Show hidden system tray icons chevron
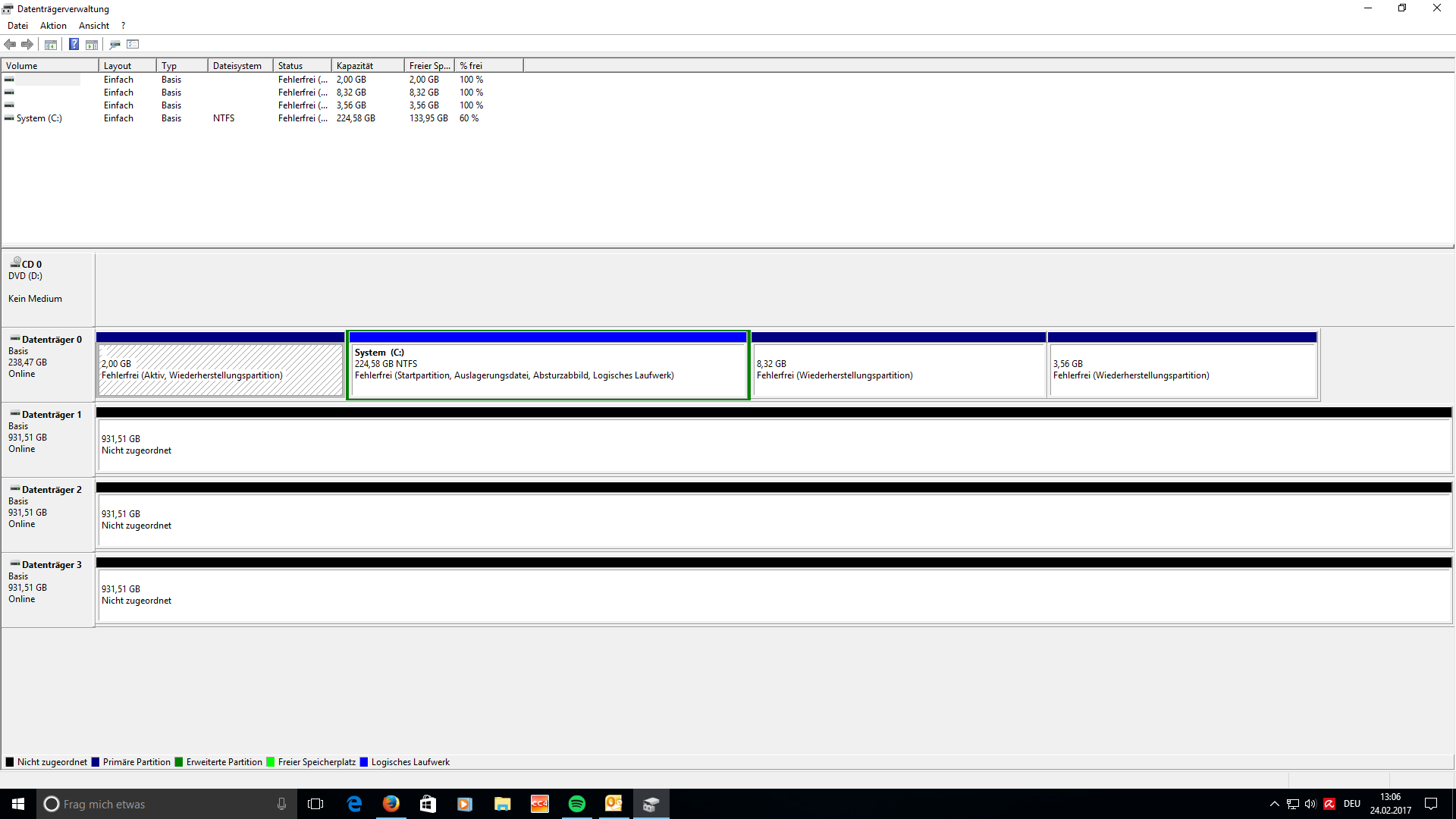Screen dimensions: 1456x819 click(x=1275, y=804)
